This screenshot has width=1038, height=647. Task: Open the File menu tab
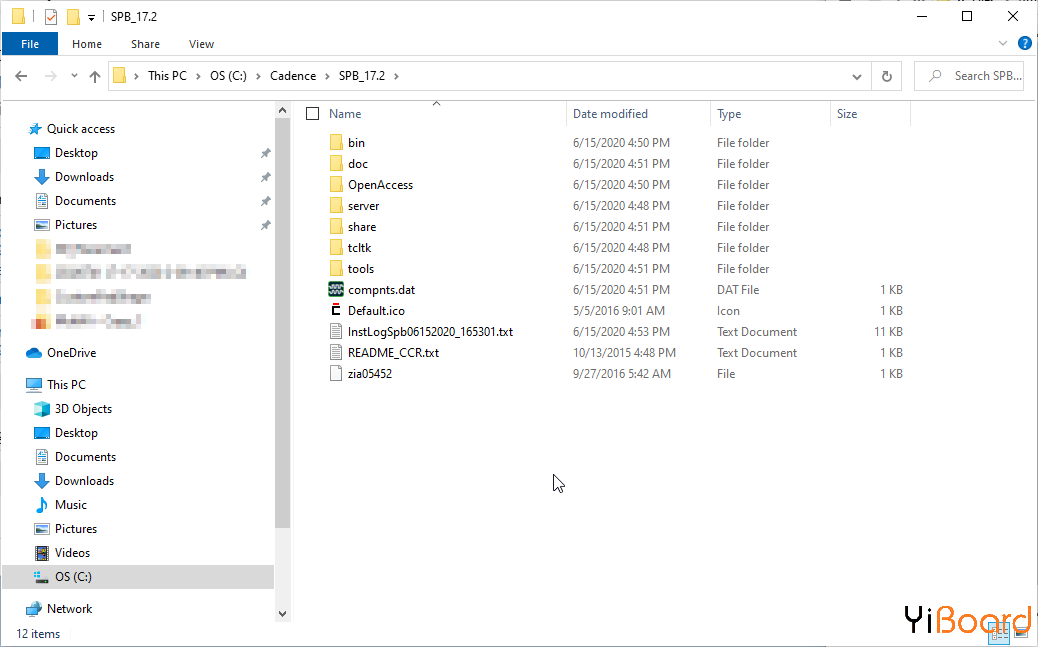pos(30,44)
